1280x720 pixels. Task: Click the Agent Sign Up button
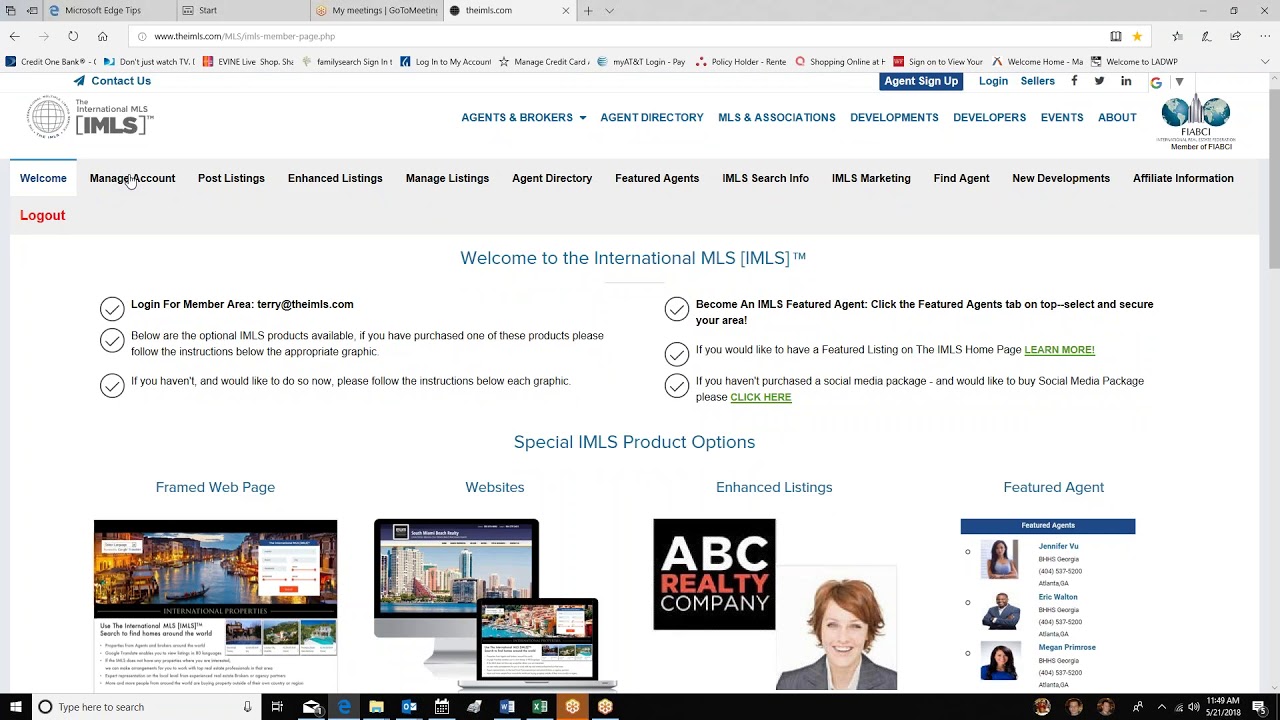[921, 81]
